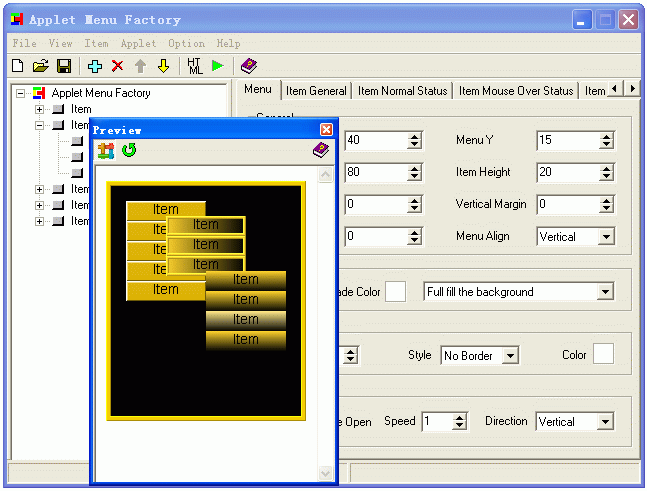Select the first child item under expanded Item
The height and width of the screenshot is (491, 647).
pyautogui.click(x=77, y=142)
